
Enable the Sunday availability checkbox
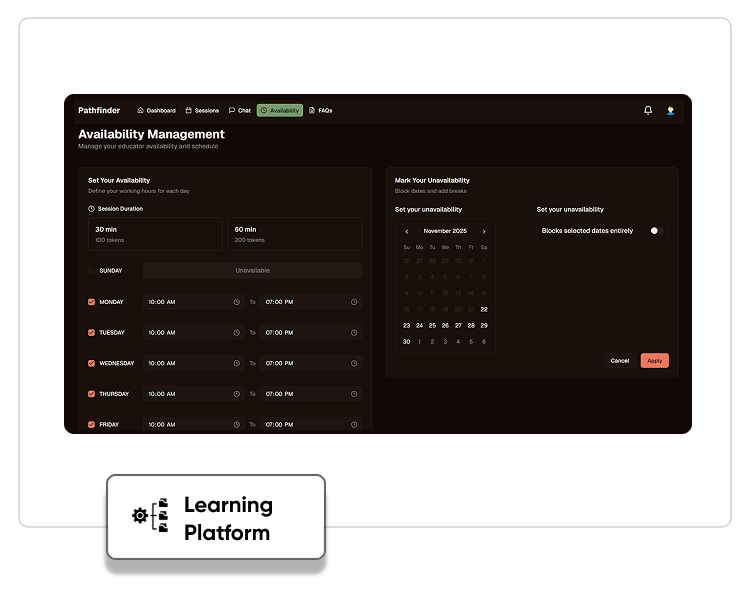(x=92, y=270)
